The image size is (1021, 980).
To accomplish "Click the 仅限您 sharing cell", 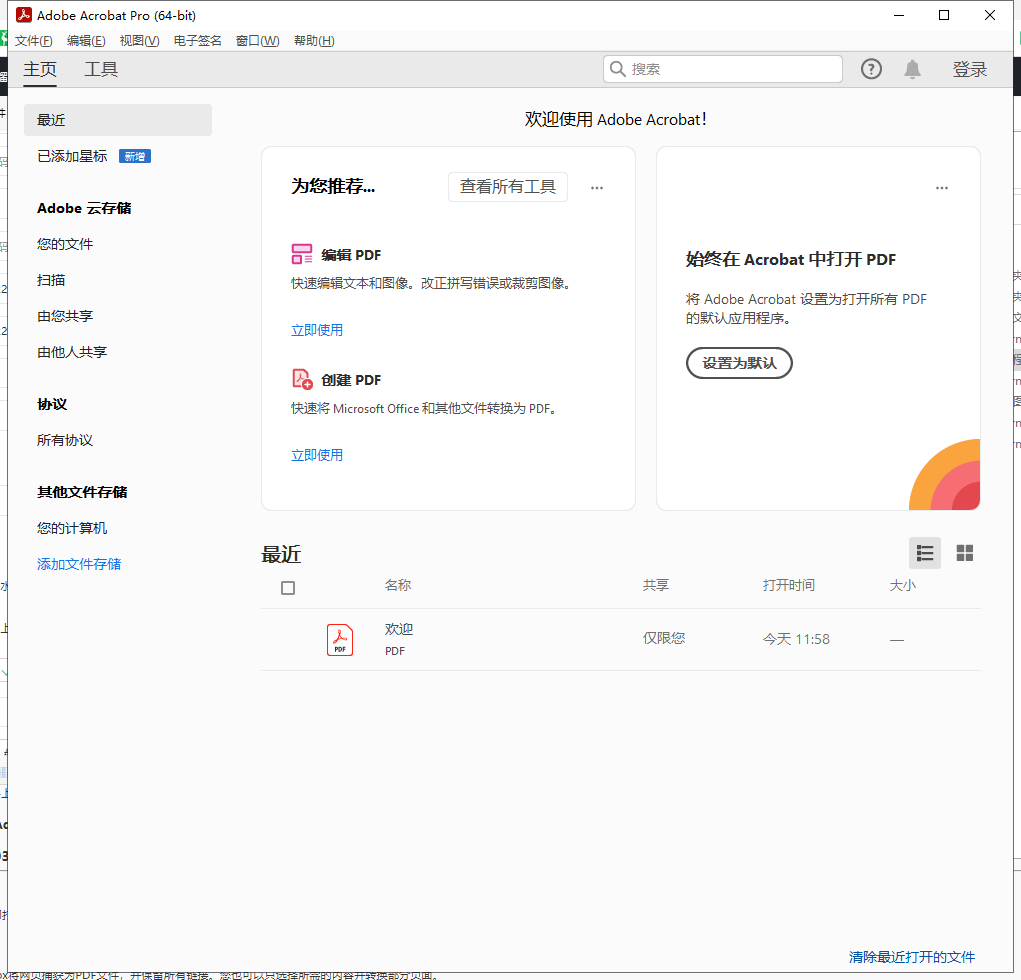I will tap(664, 638).
